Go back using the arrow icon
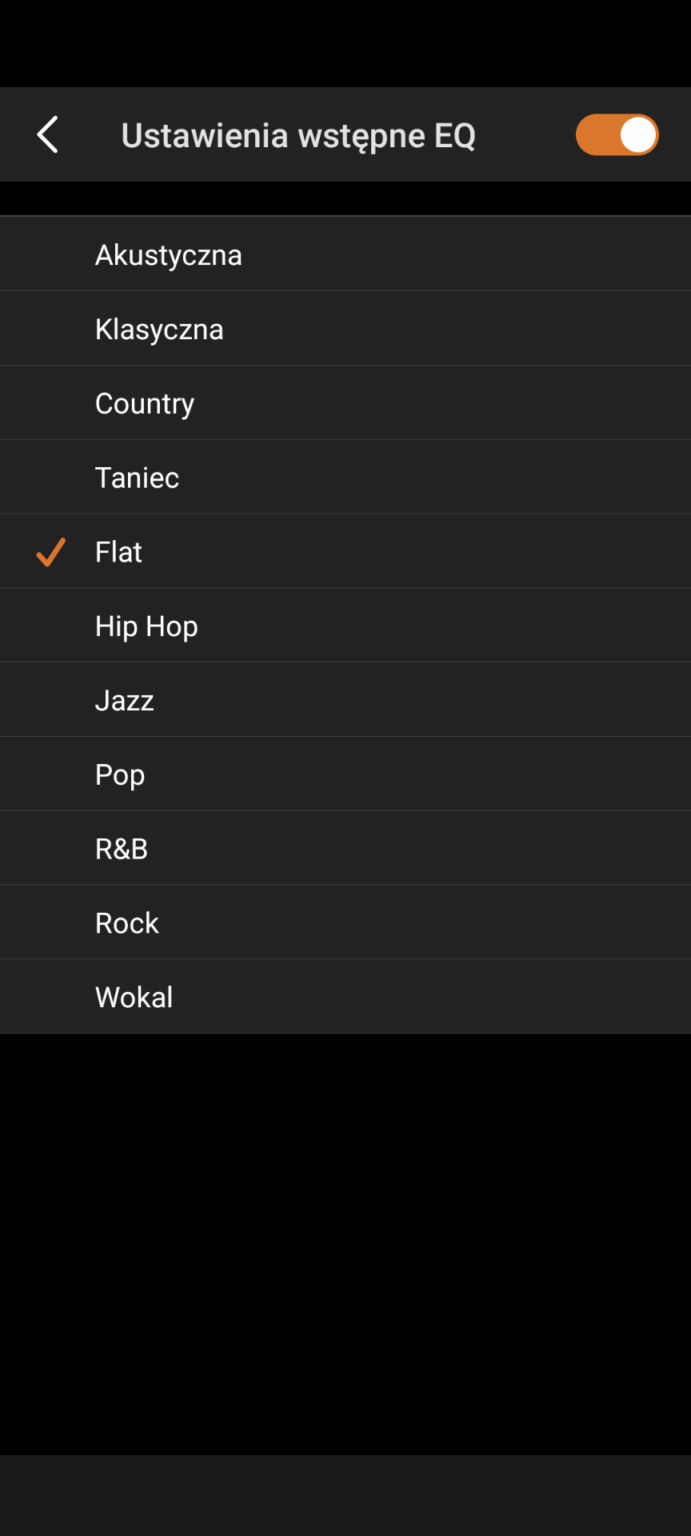691x1536 pixels. 47,135
